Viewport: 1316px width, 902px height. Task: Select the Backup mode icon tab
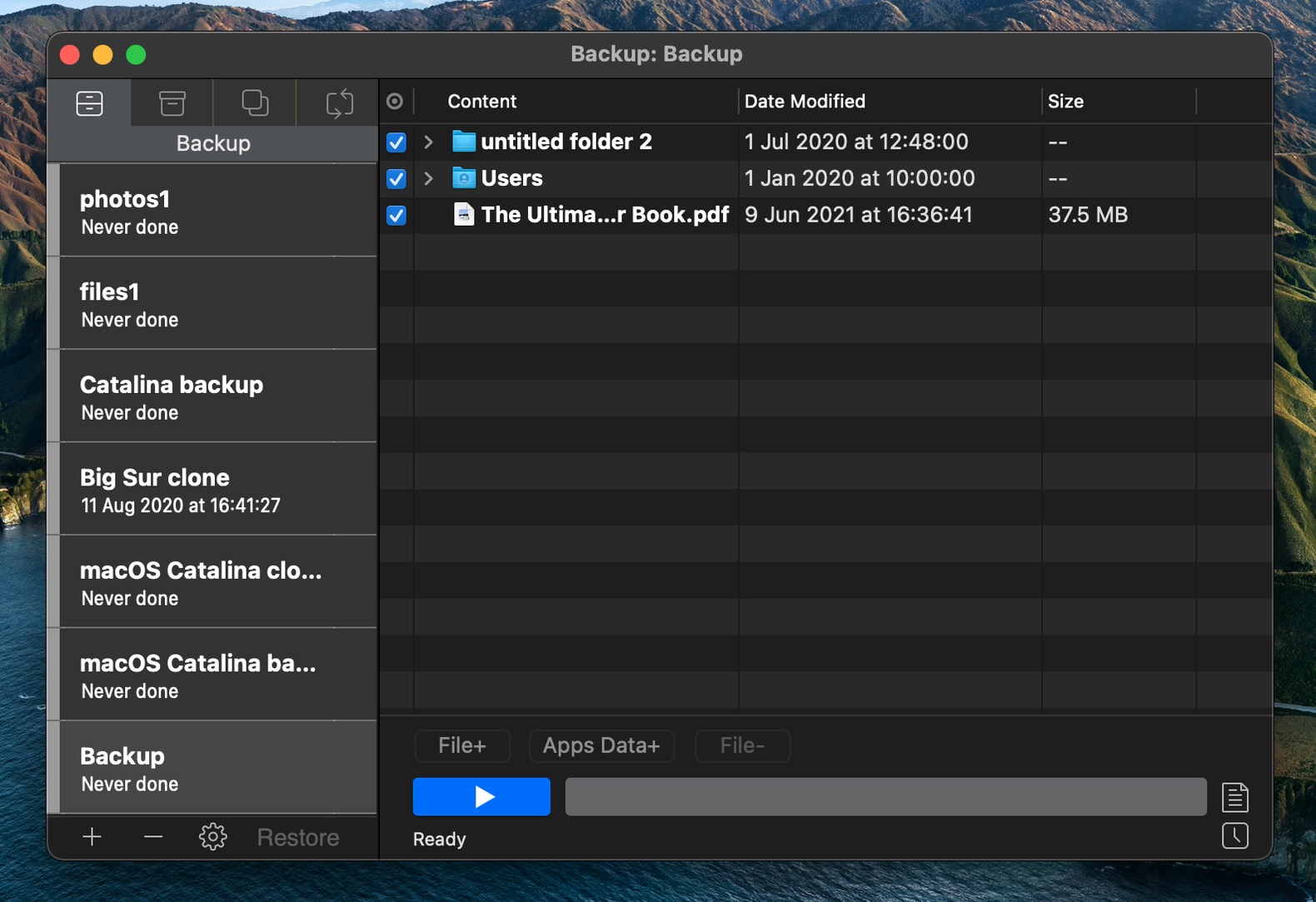pos(89,103)
